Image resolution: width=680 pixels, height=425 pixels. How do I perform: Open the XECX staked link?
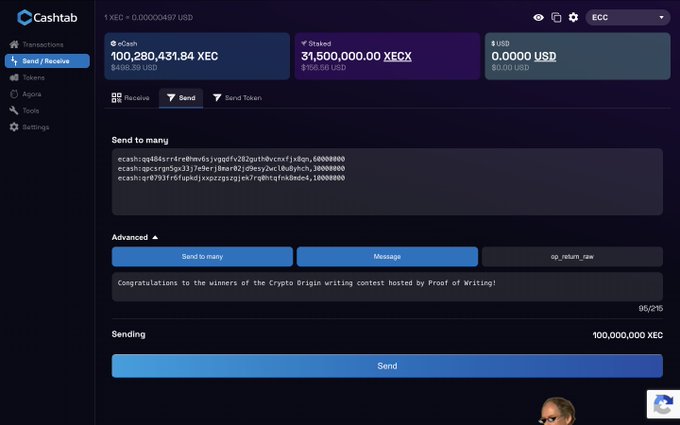(x=397, y=56)
